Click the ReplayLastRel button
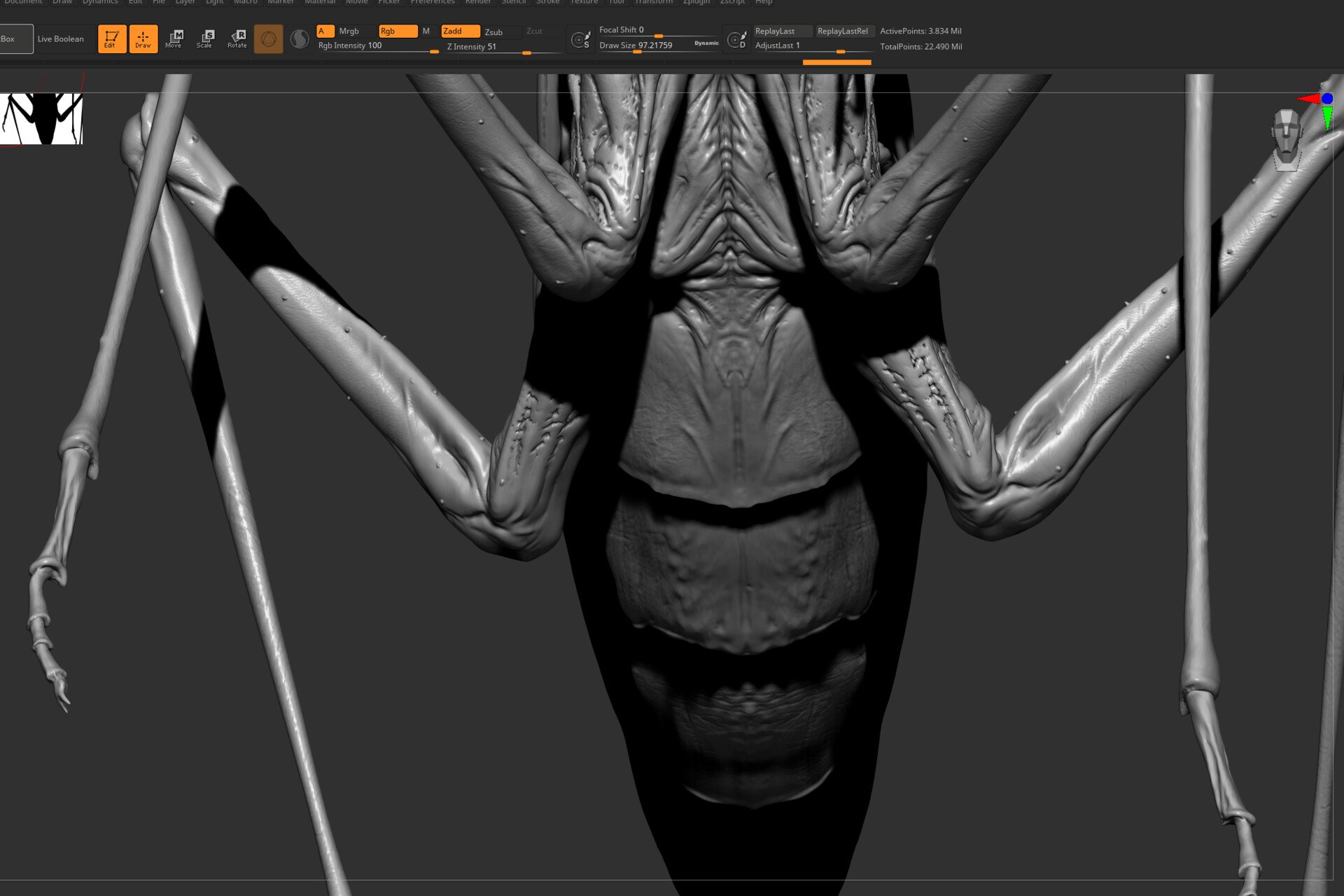 [x=845, y=31]
